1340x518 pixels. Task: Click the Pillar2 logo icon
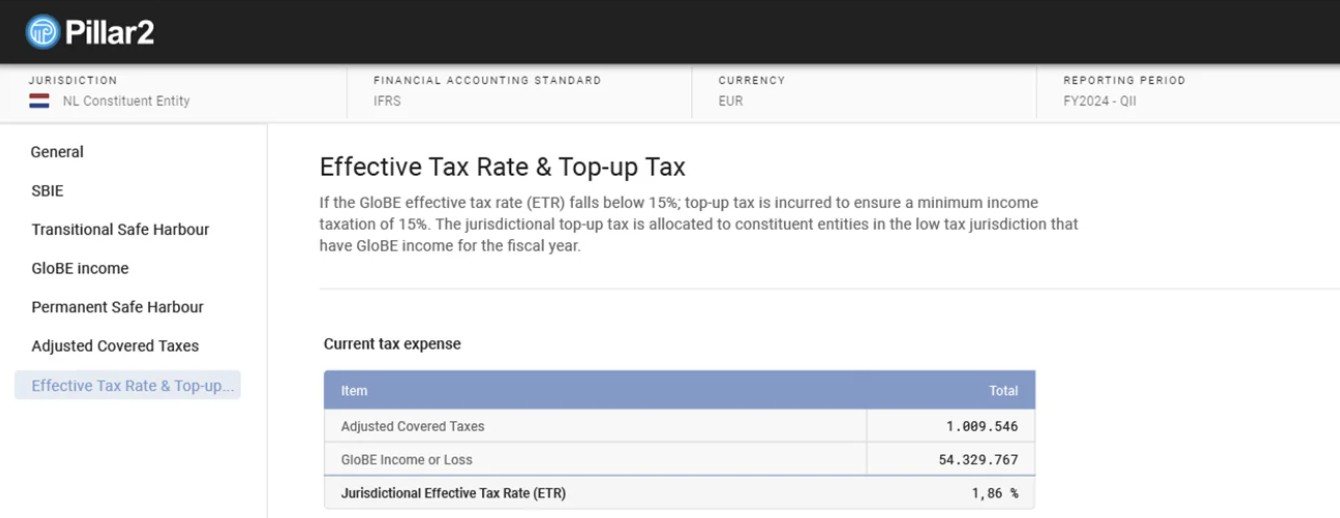[43, 32]
